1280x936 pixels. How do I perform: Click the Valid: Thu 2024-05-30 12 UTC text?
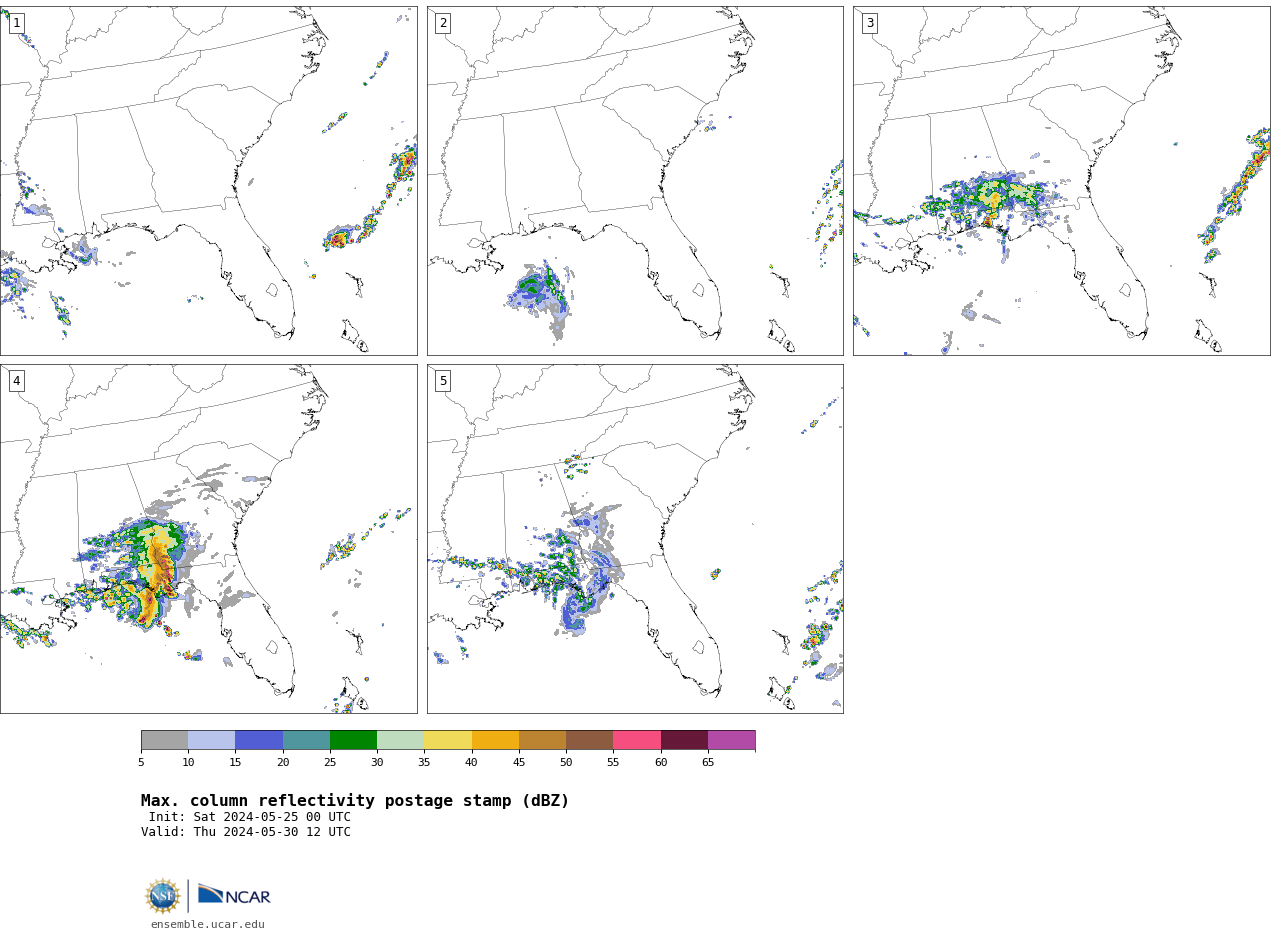click(x=246, y=832)
